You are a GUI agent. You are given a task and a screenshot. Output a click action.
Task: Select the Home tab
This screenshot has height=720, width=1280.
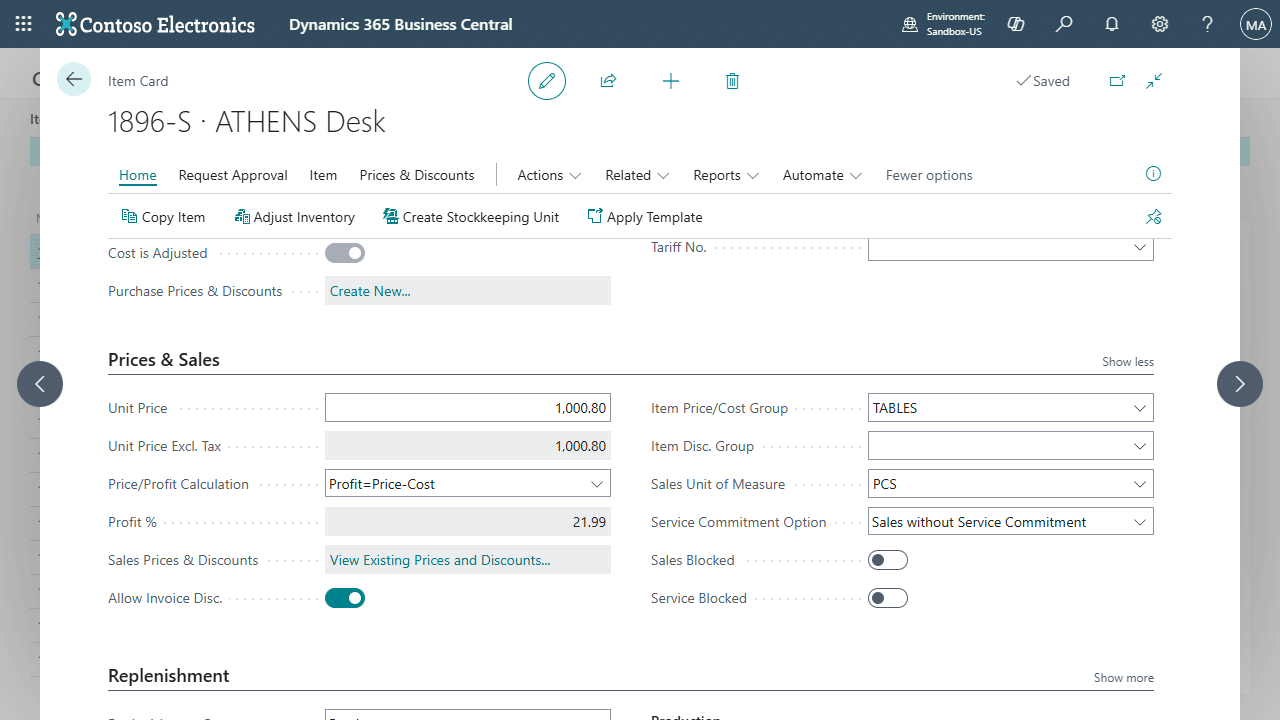pyautogui.click(x=138, y=175)
